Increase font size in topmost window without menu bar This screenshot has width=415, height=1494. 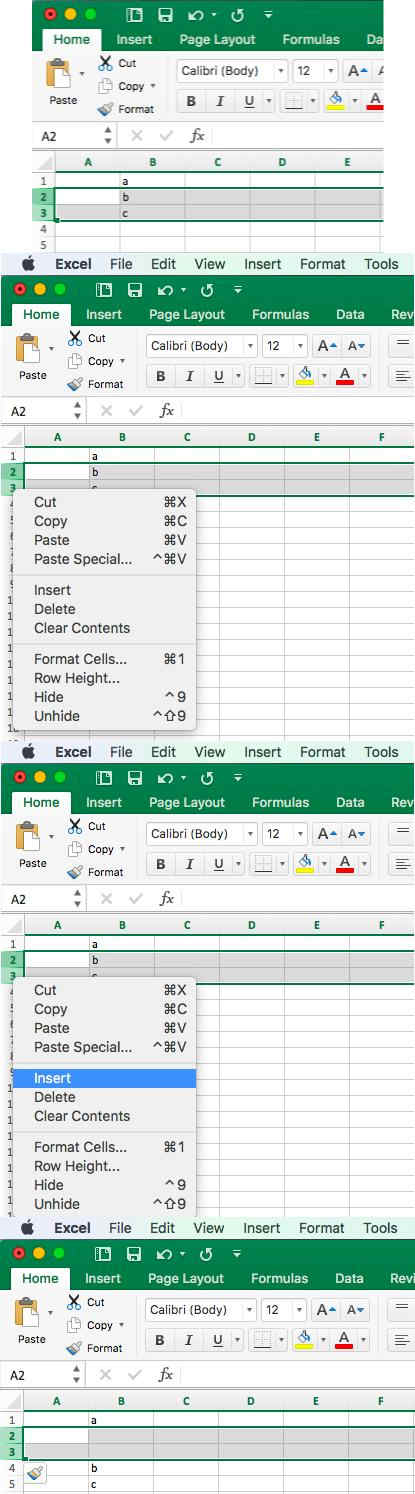tap(356, 71)
